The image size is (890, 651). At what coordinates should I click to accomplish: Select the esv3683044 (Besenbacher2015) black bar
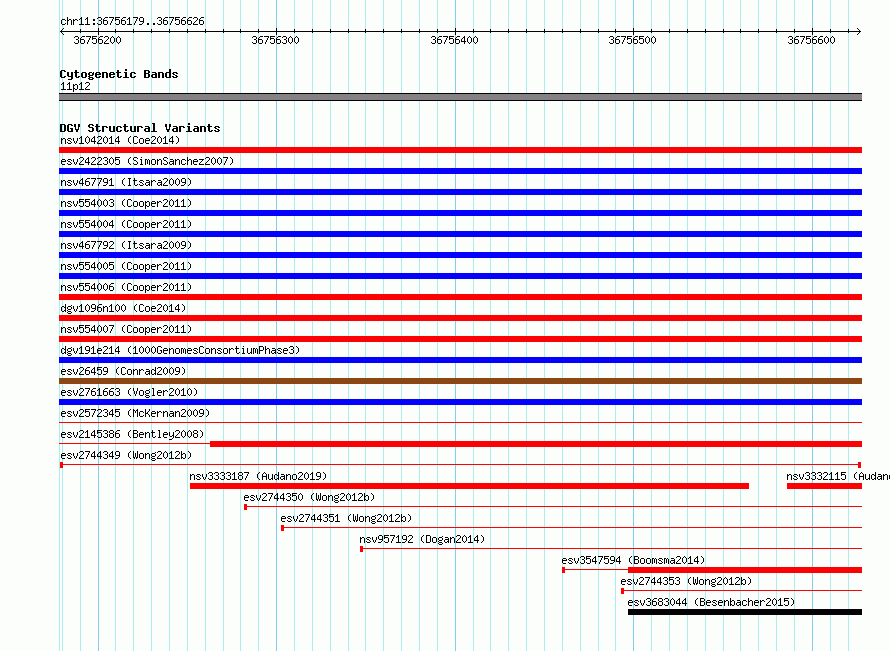(x=745, y=612)
